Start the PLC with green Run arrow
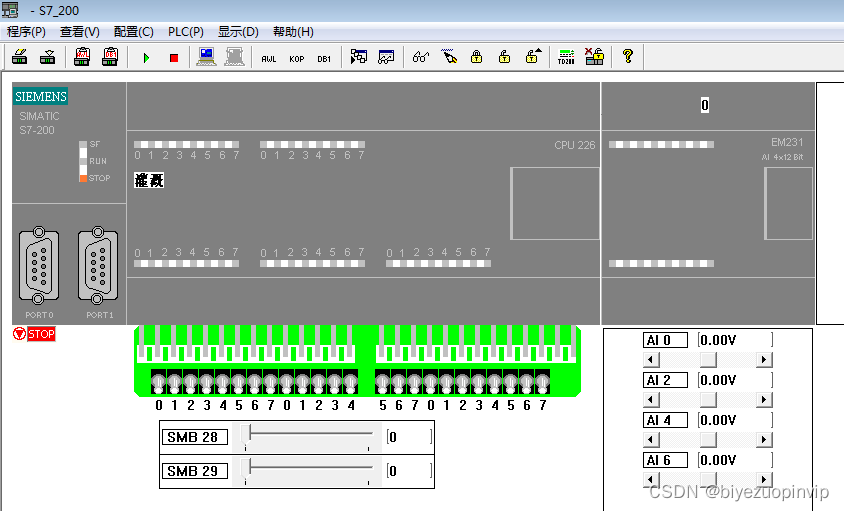Image resolution: width=844 pixels, height=511 pixels. (x=146, y=58)
